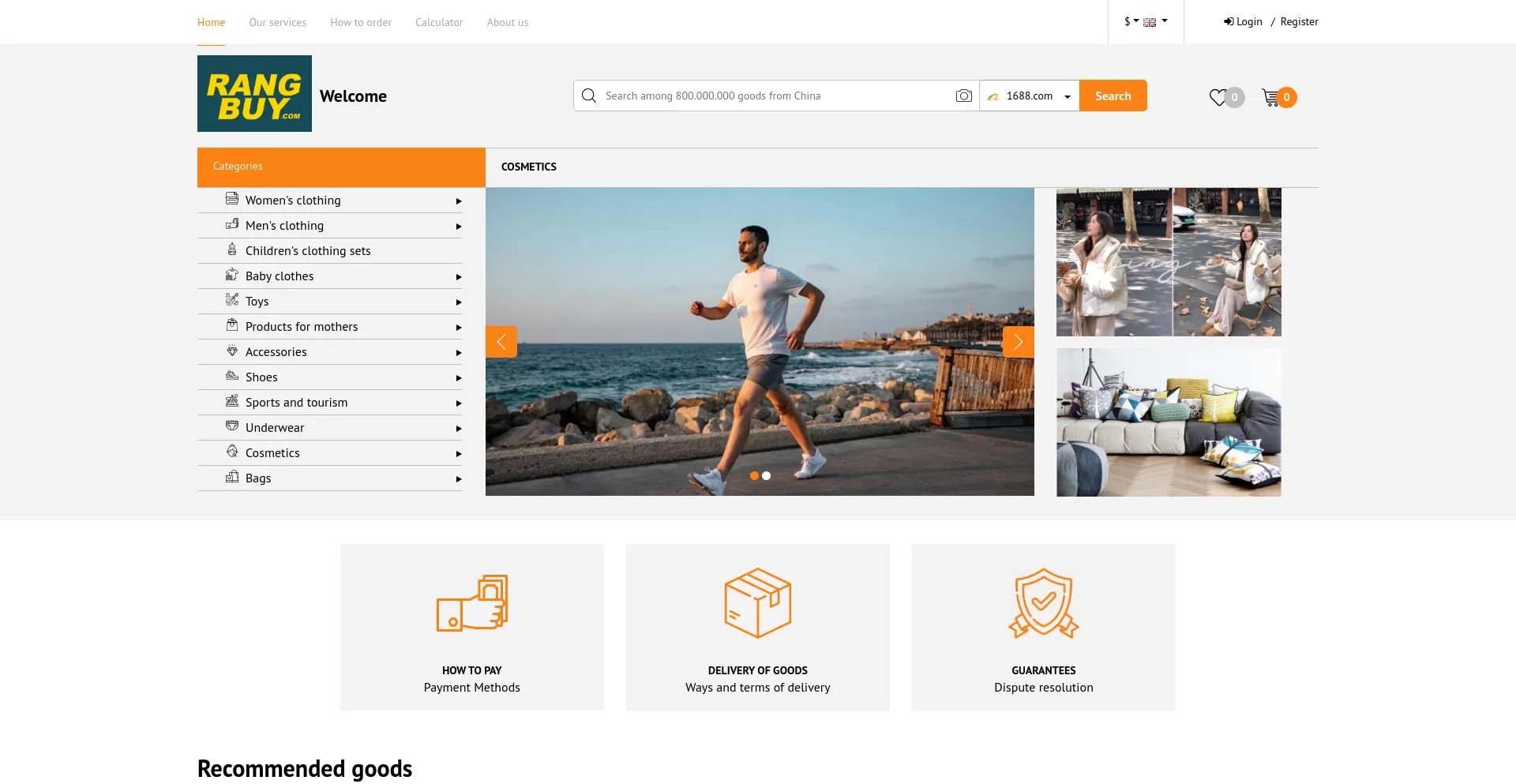Click the Cosmetics category icon
The width and height of the screenshot is (1516, 784).
pos(232,452)
